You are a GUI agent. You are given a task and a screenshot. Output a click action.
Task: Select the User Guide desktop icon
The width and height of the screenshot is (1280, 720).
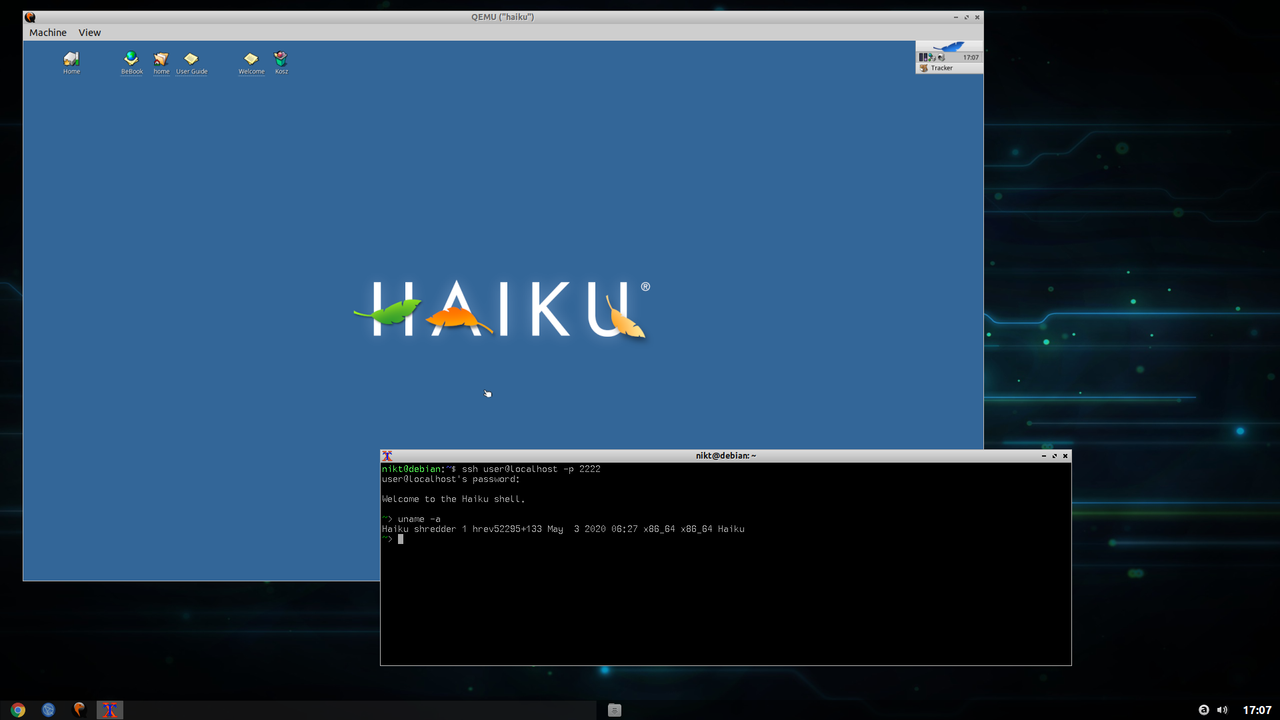[191, 63]
